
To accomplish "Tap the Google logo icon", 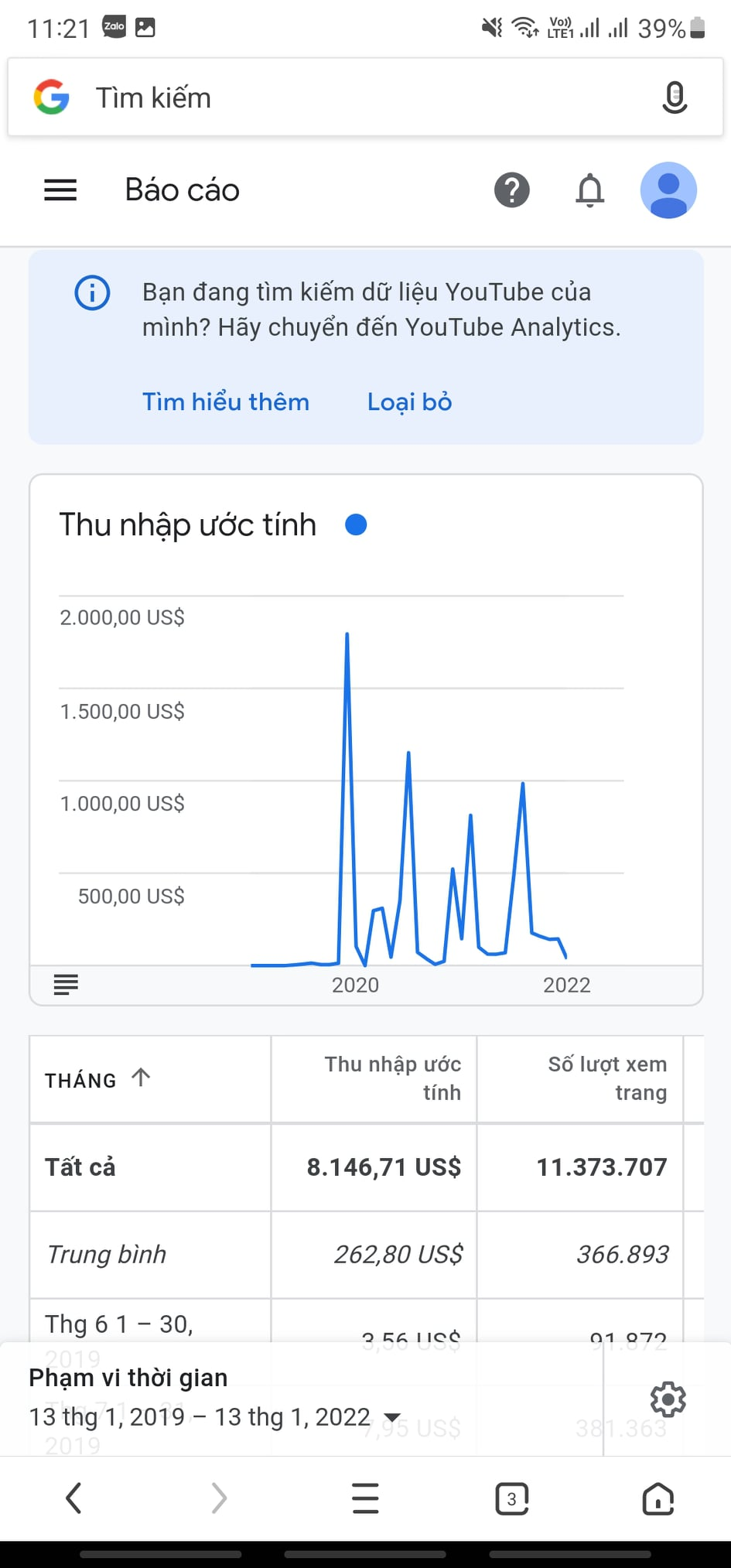I will tap(52, 97).
